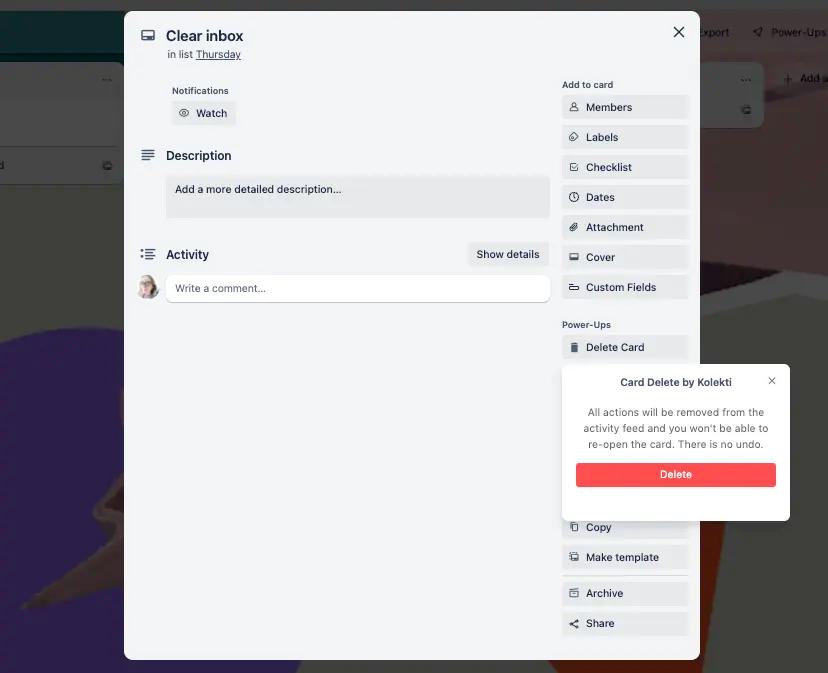Viewport: 828px width, 673px height.
Task: Copy this card
Action: click(x=625, y=528)
